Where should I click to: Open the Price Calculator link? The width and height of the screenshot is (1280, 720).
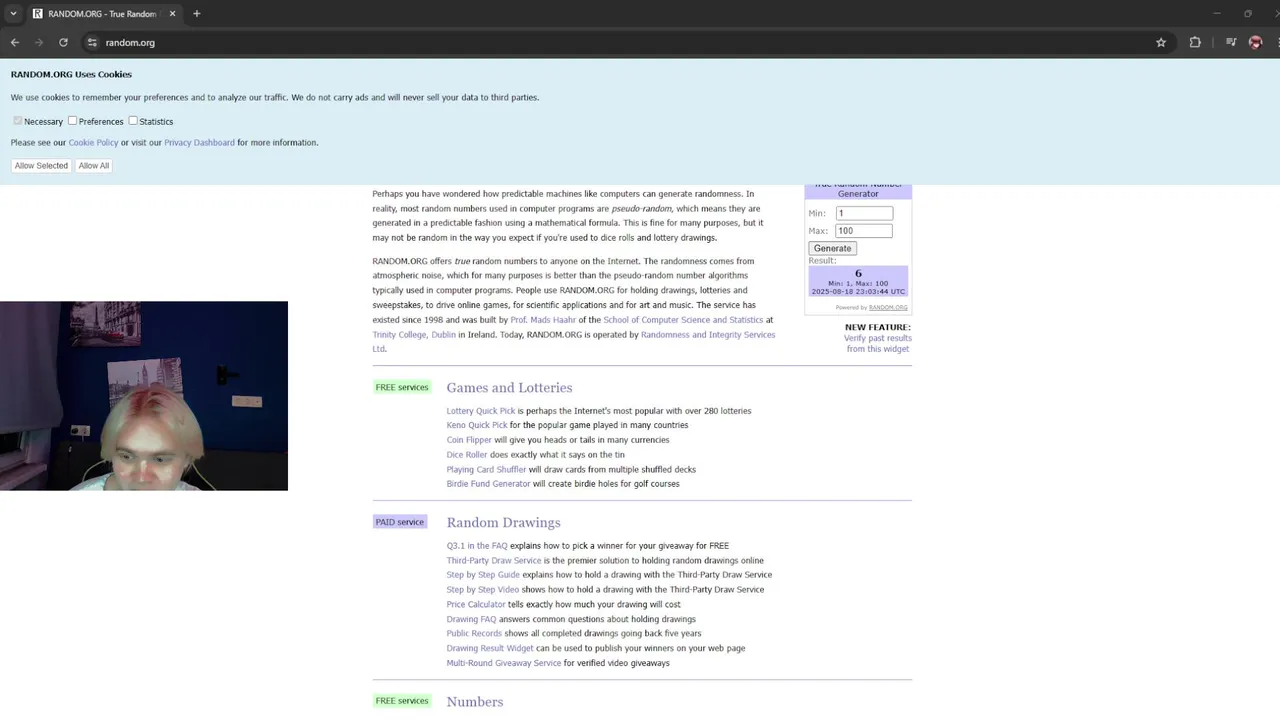pos(476,605)
